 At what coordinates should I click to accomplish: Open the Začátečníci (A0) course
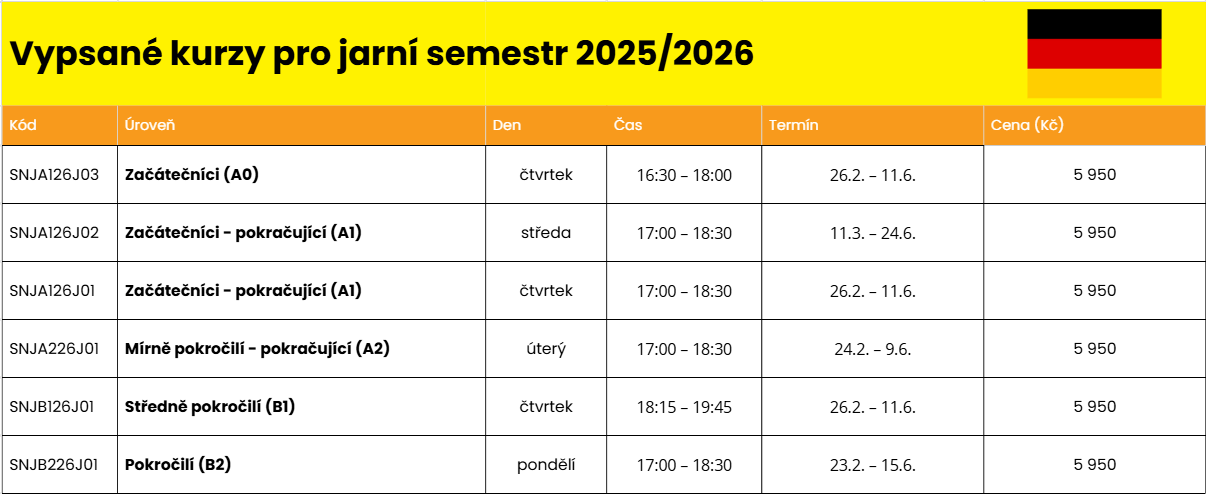pyautogui.click(x=192, y=175)
